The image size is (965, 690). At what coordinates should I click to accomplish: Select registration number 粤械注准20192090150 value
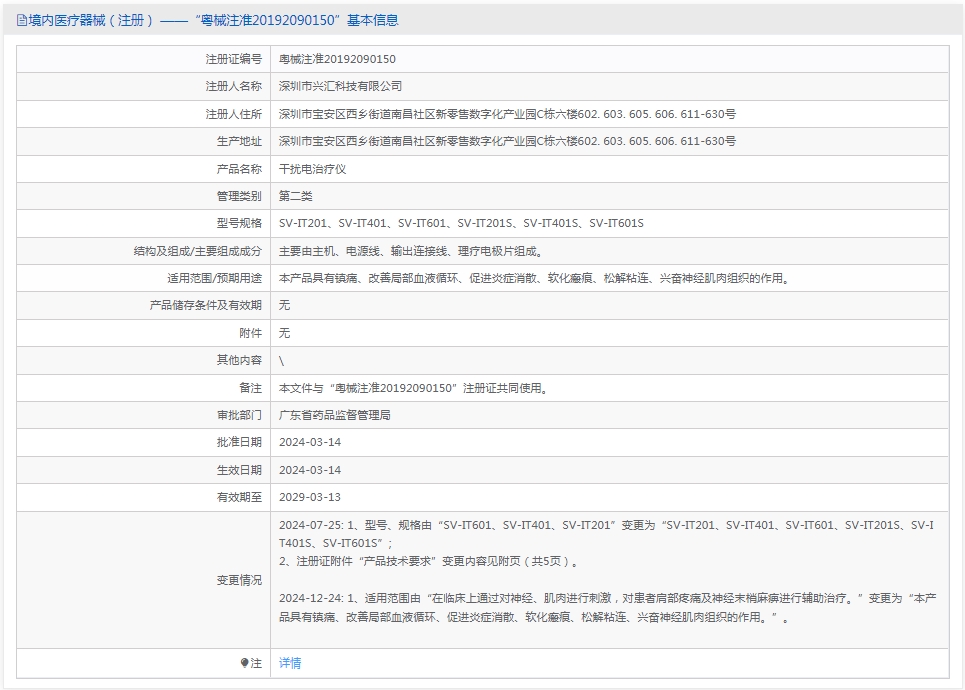[337, 59]
